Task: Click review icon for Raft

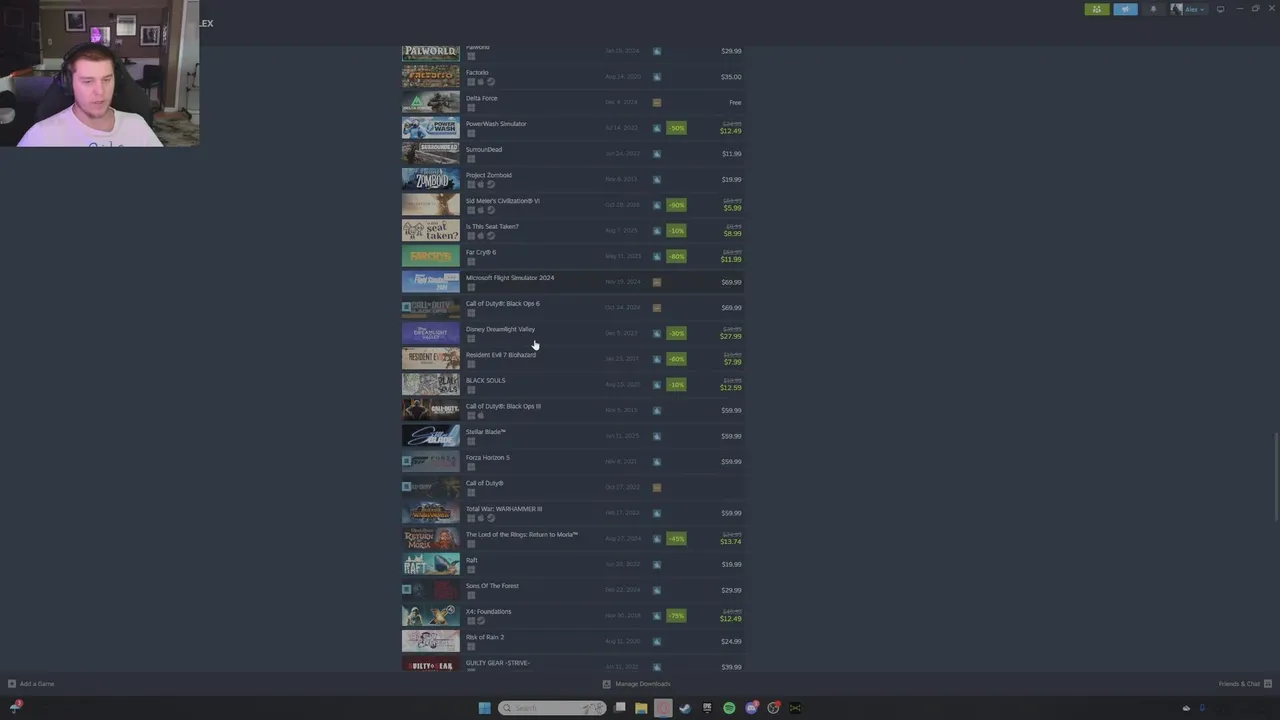Action: click(657, 564)
